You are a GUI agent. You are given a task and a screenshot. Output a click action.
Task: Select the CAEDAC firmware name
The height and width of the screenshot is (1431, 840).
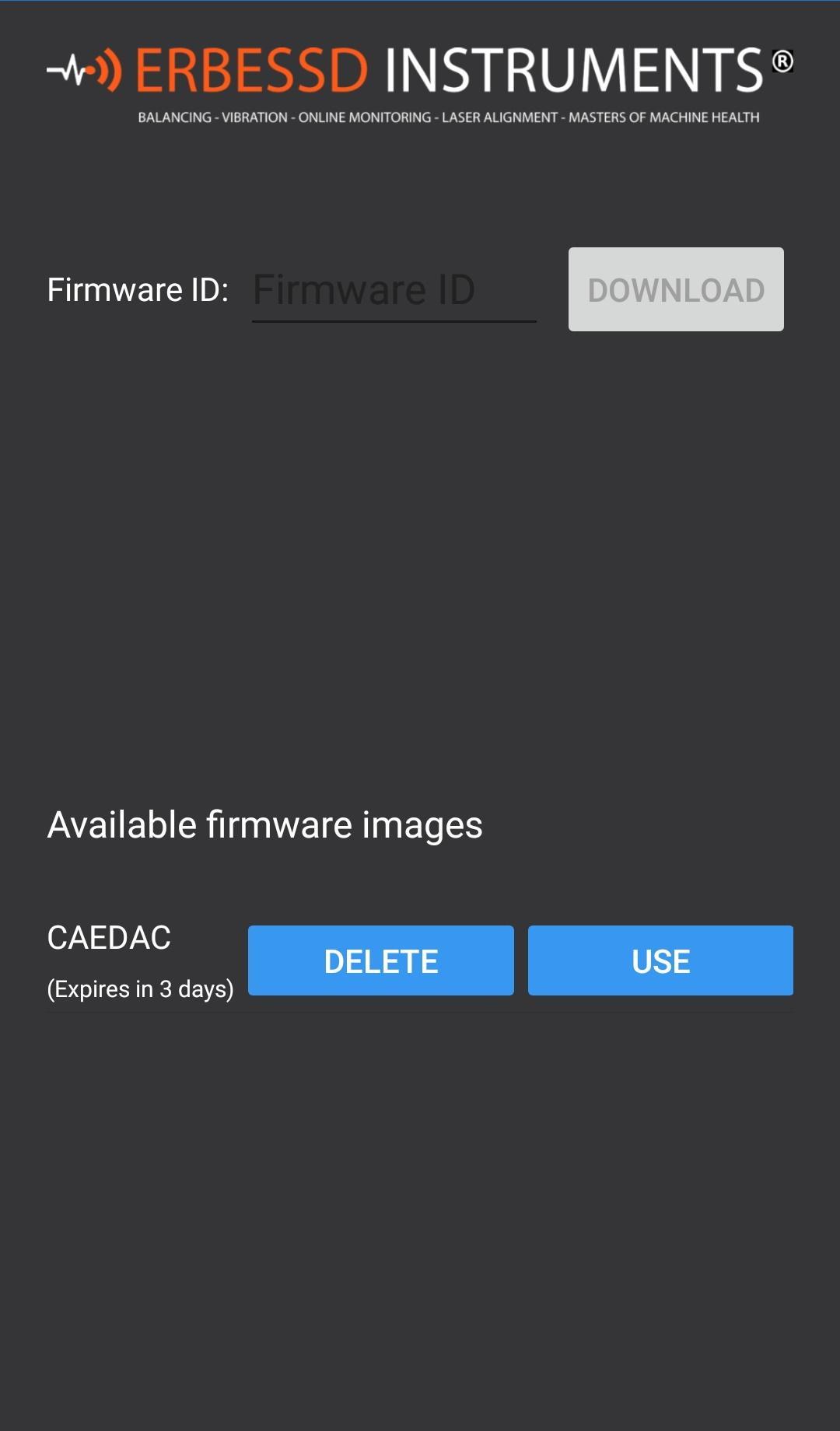(109, 938)
